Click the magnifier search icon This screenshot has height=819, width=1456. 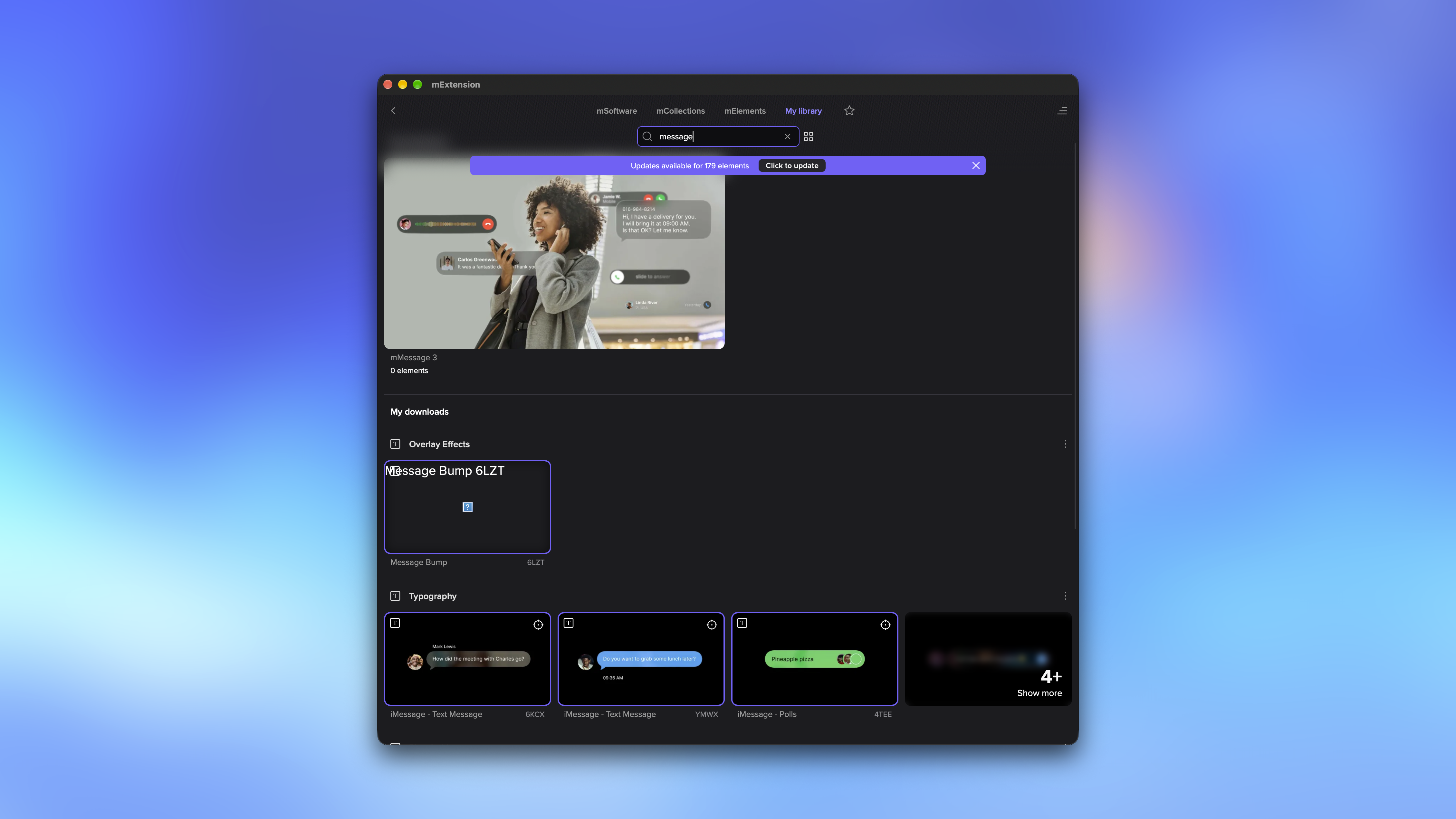tap(648, 137)
